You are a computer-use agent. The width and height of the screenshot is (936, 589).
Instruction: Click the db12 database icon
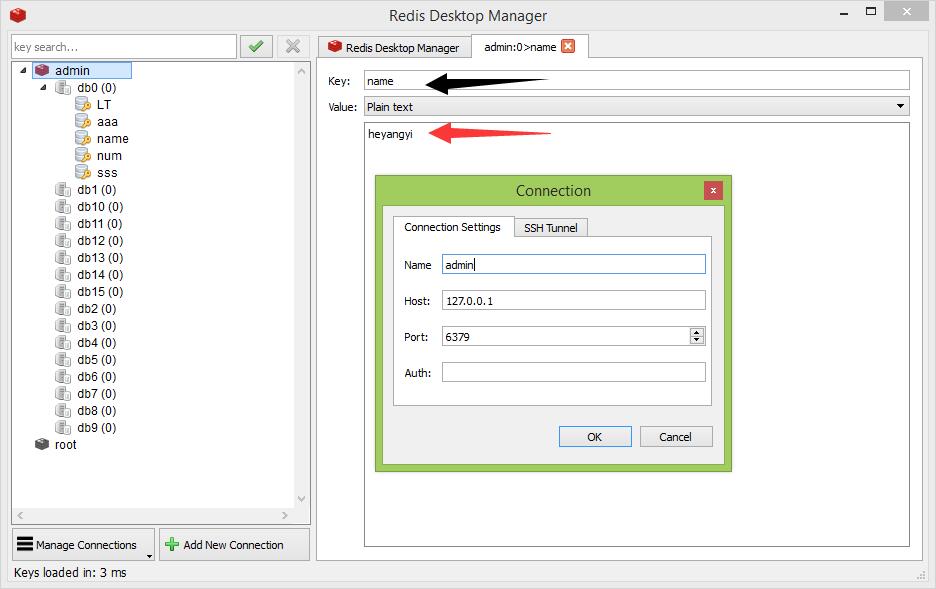[63, 240]
